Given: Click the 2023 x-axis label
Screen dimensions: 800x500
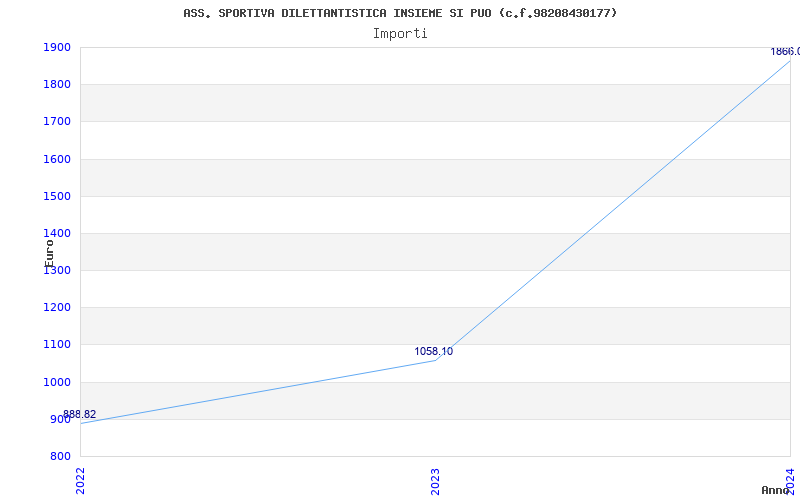Looking at the screenshot, I should (435, 481).
